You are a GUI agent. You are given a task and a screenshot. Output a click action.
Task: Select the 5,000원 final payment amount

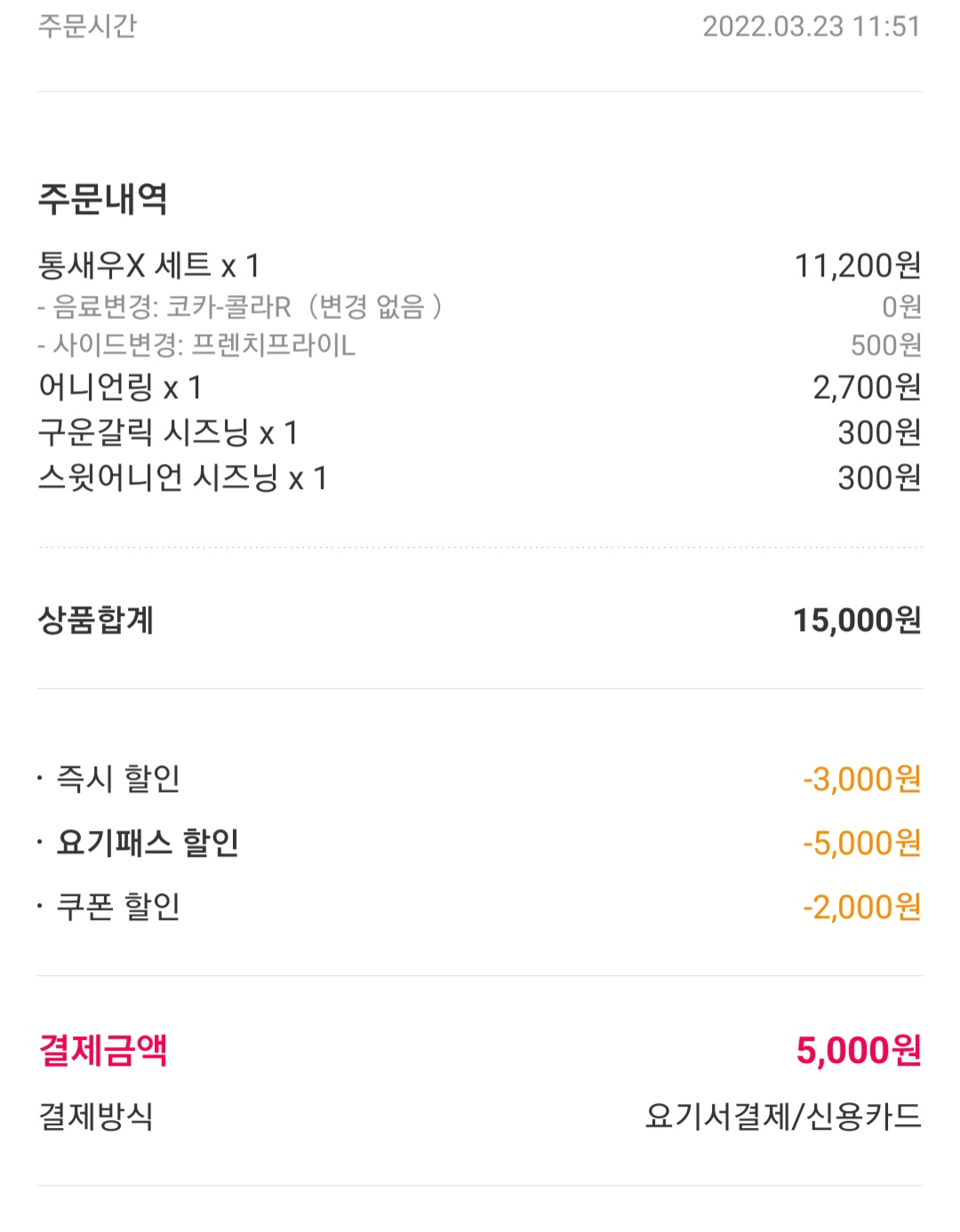(858, 1051)
